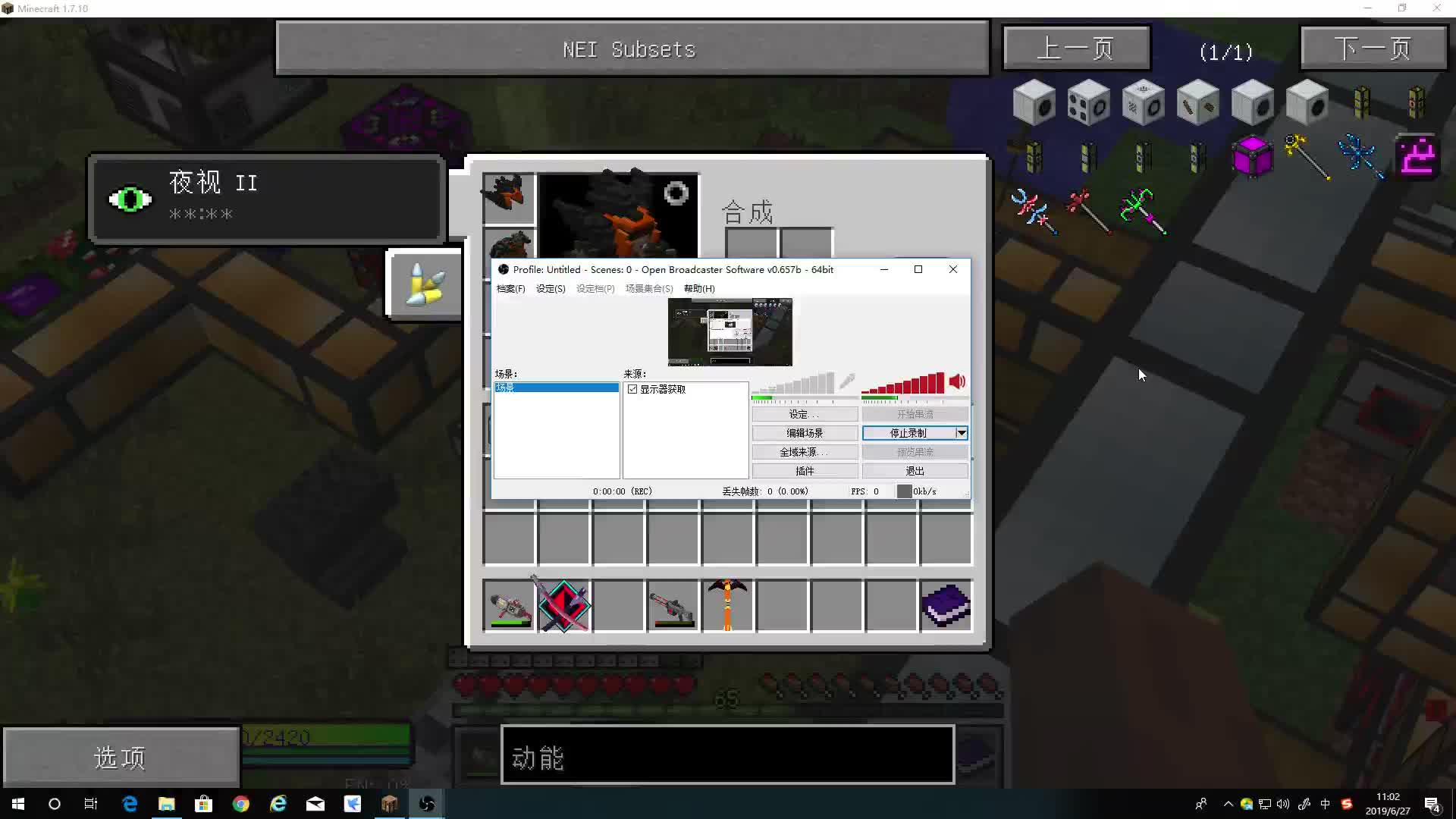Click the (1/1) page indicator text
Screen dimensions: 1456x819
click(x=1225, y=52)
